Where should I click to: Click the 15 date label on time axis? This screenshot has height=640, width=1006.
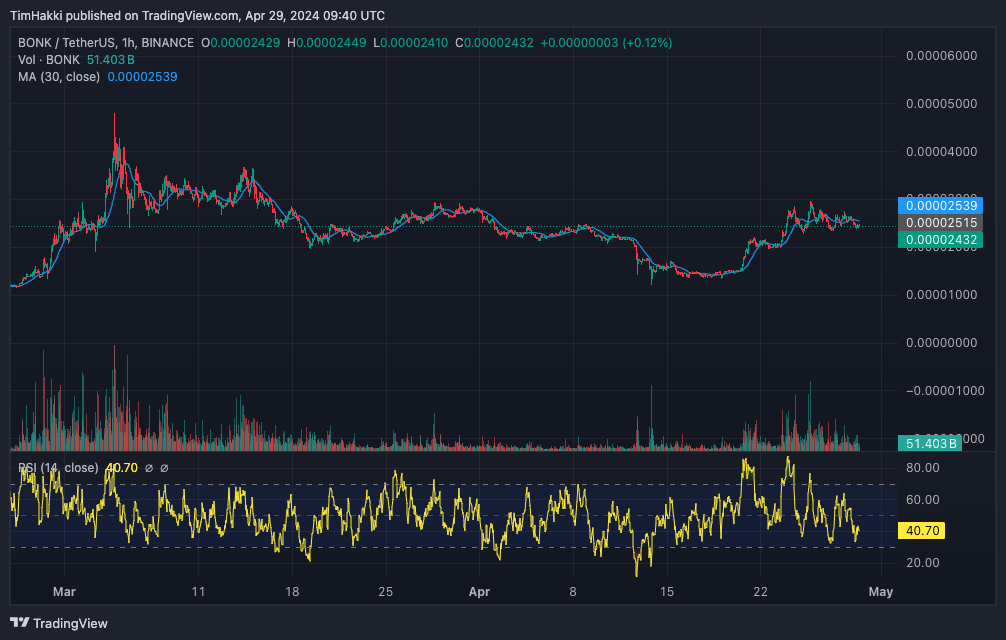[667, 592]
